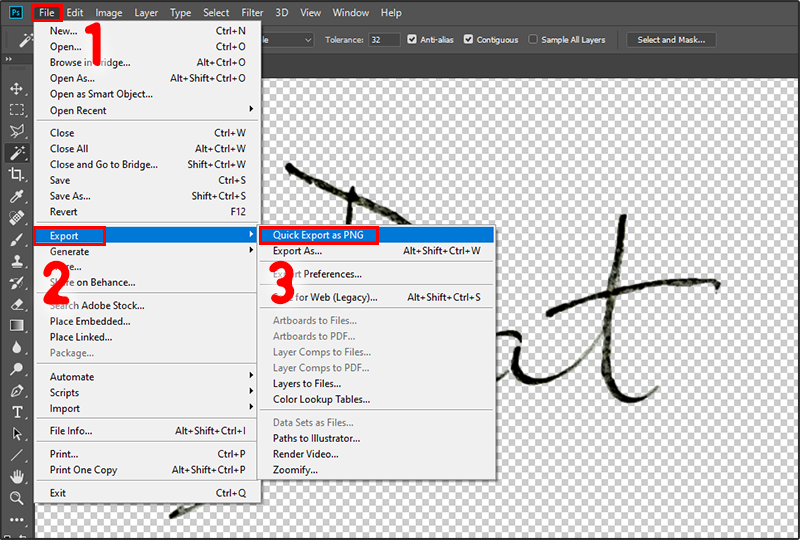Enable the Sample All Layers checkbox
Image resolution: width=800 pixels, height=540 pixels.
click(x=533, y=39)
